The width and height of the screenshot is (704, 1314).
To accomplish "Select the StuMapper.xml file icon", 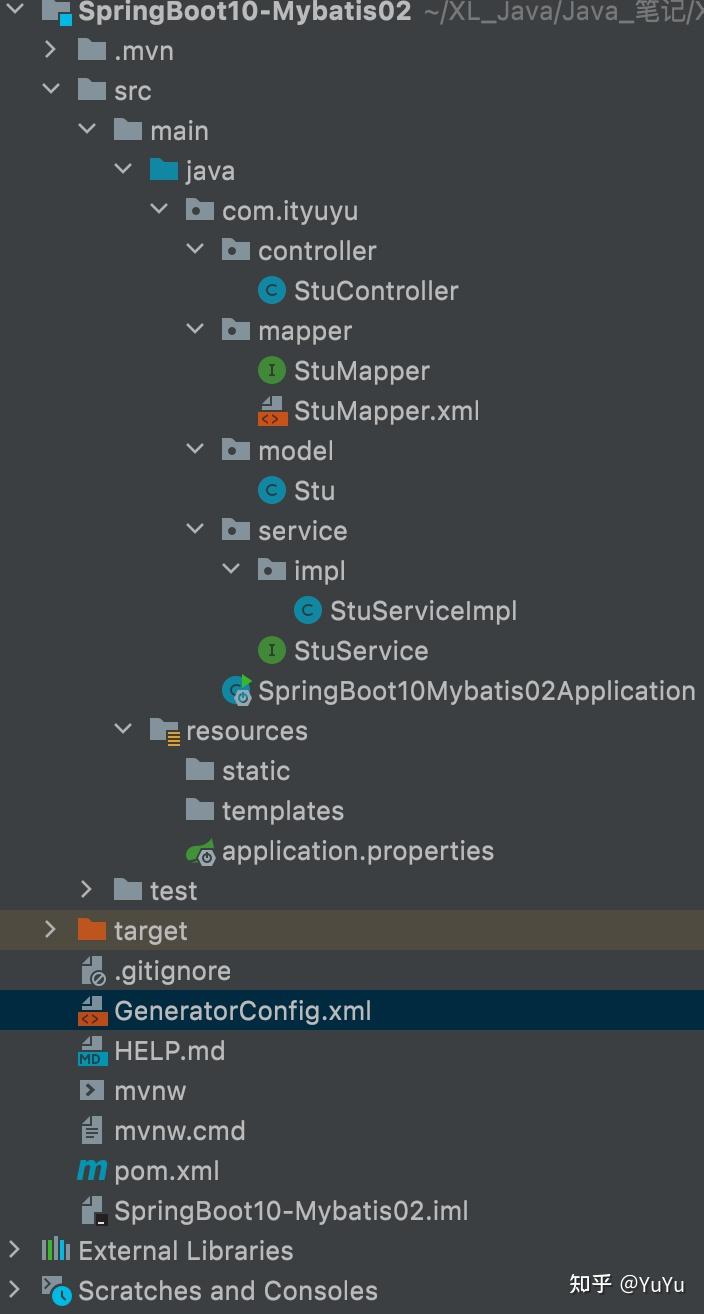I will [271, 410].
